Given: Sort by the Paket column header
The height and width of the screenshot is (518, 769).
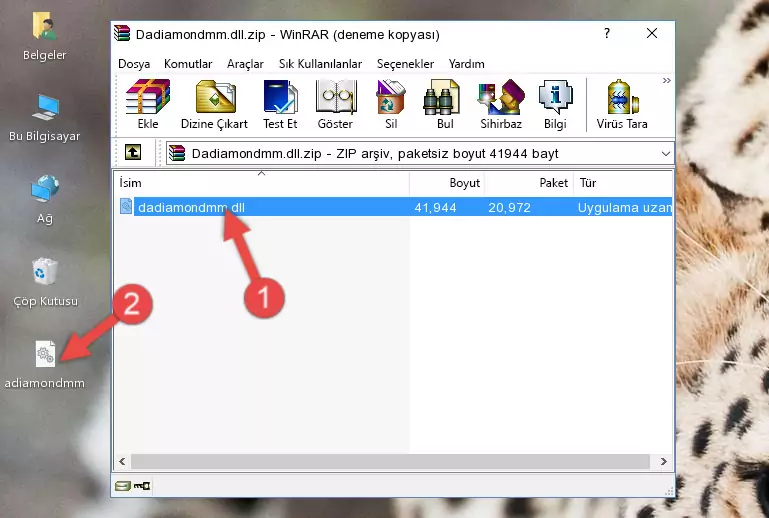Looking at the screenshot, I should point(529,183).
